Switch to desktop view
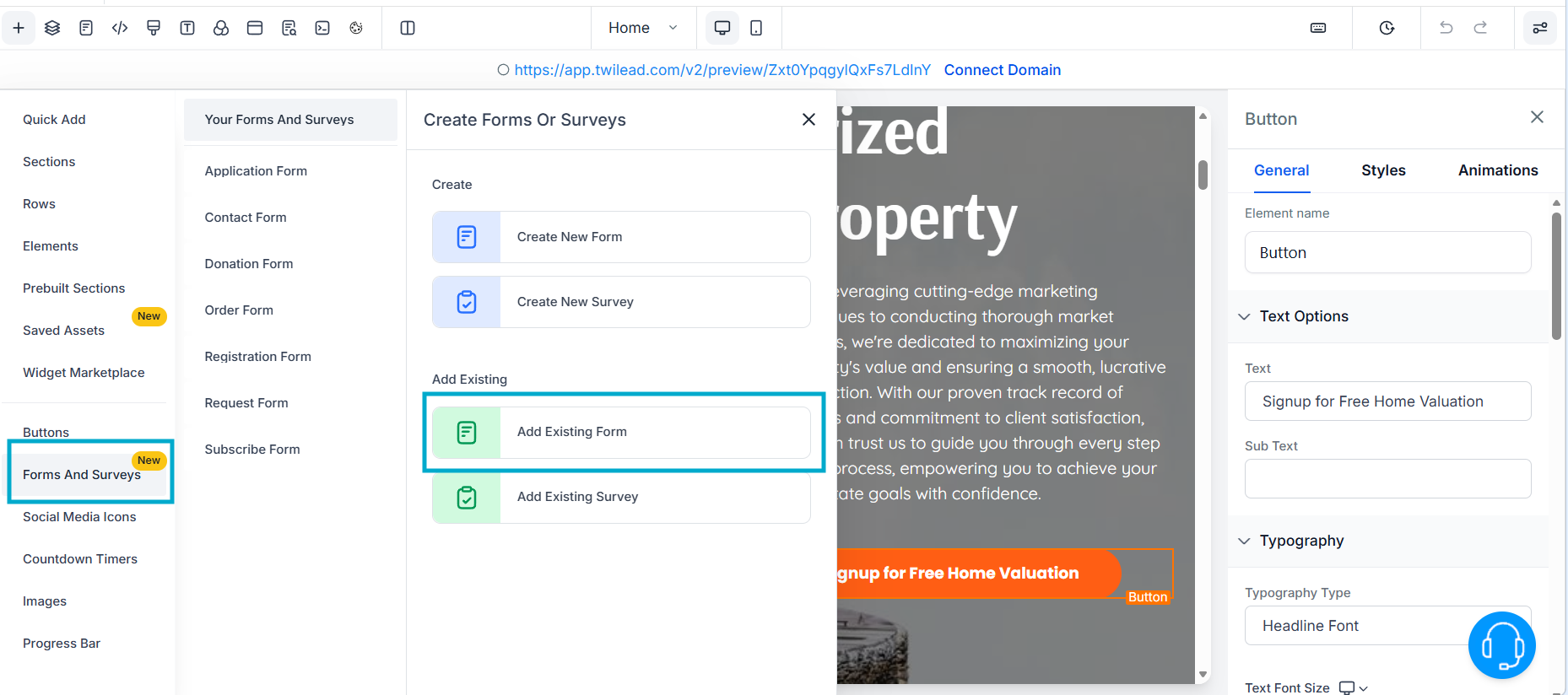The width and height of the screenshot is (1568, 695). point(722,28)
